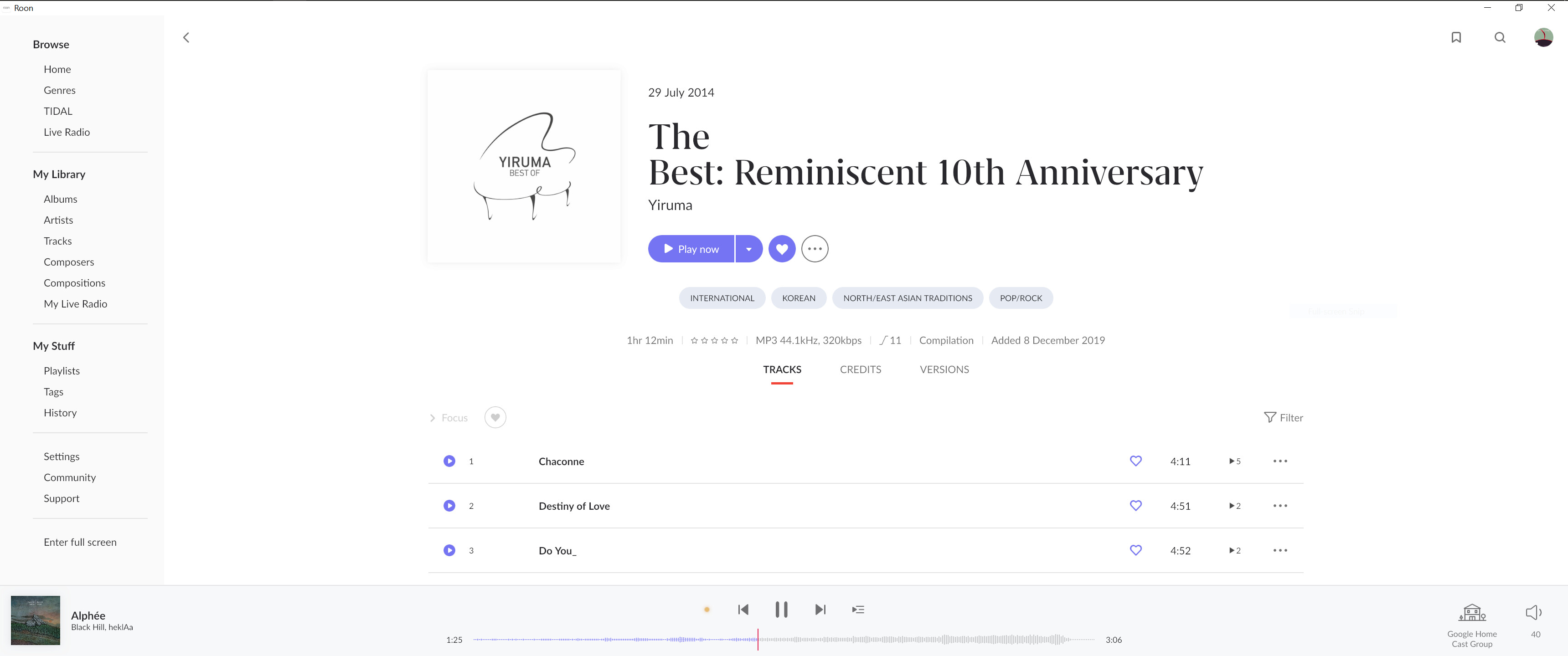
Task: Open the search magnifier icon
Action: pyautogui.click(x=1500, y=38)
